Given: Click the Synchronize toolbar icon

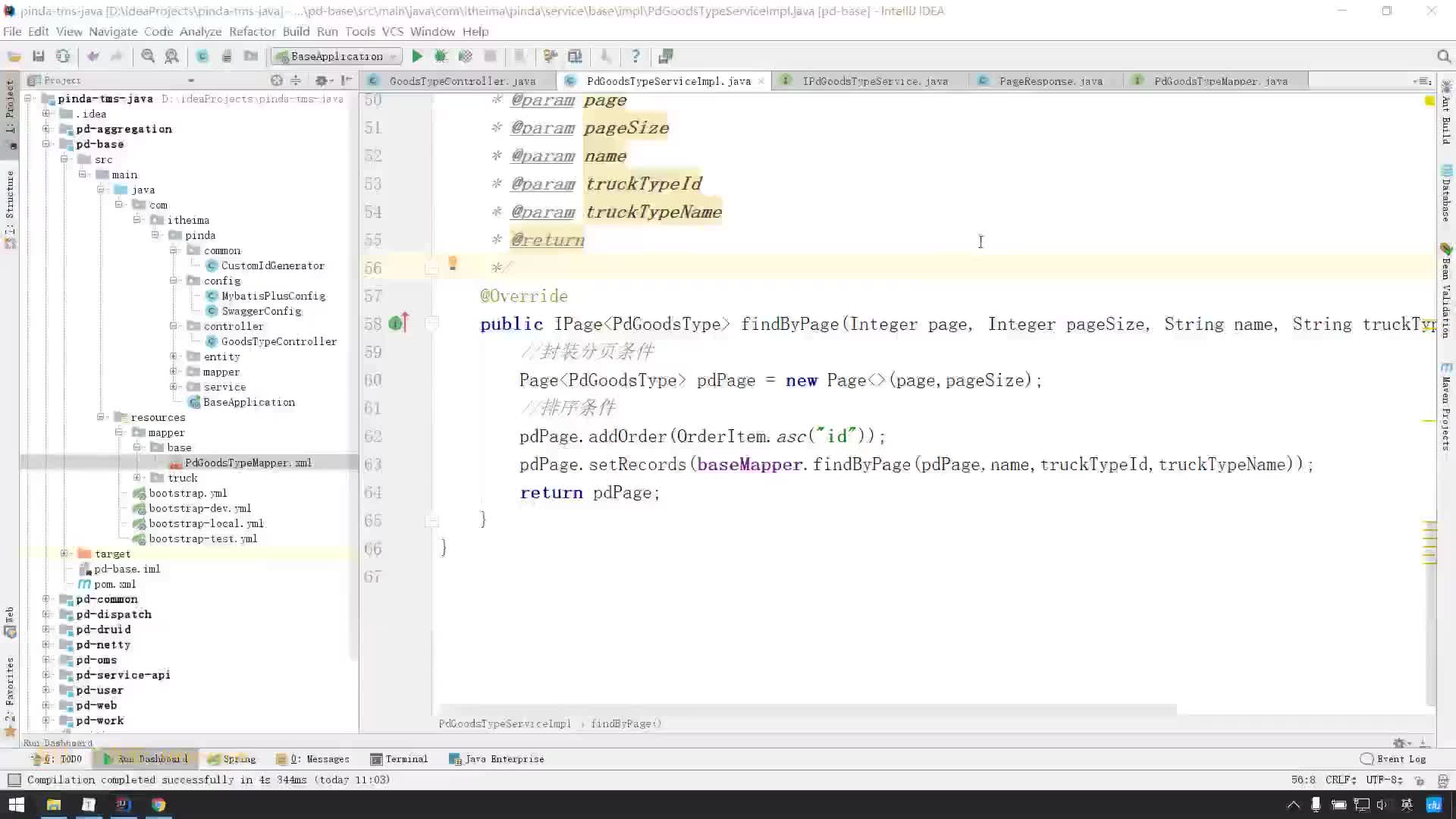Looking at the screenshot, I should click(63, 56).
